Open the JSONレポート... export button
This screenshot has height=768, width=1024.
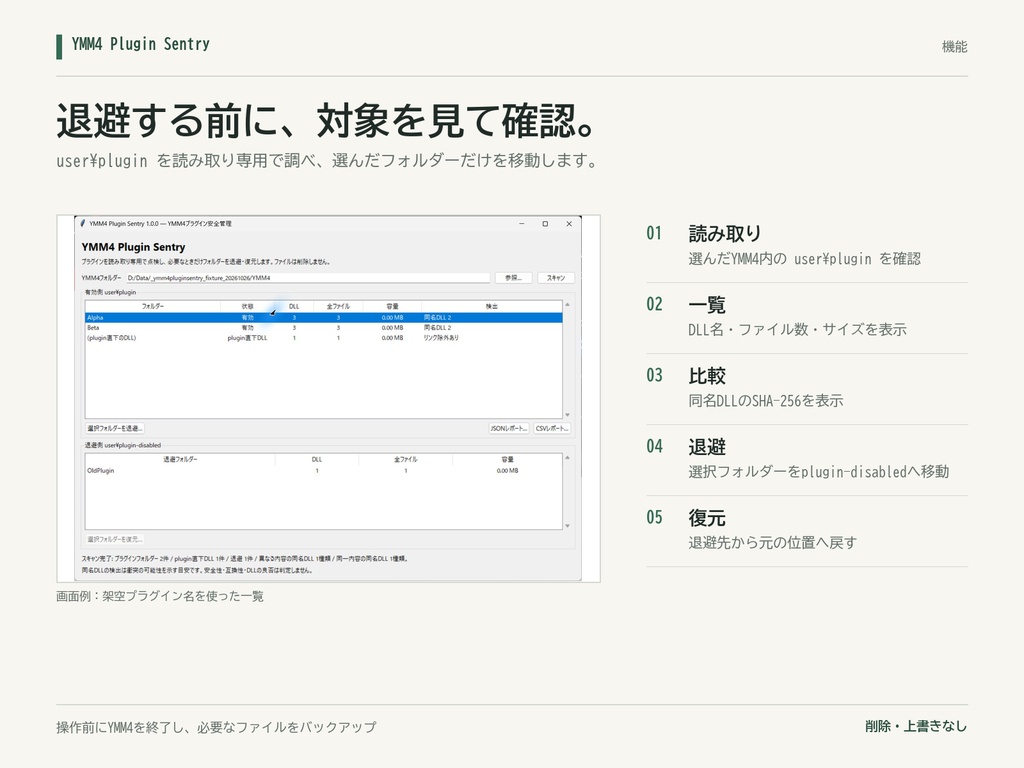[x=509, y=428]
